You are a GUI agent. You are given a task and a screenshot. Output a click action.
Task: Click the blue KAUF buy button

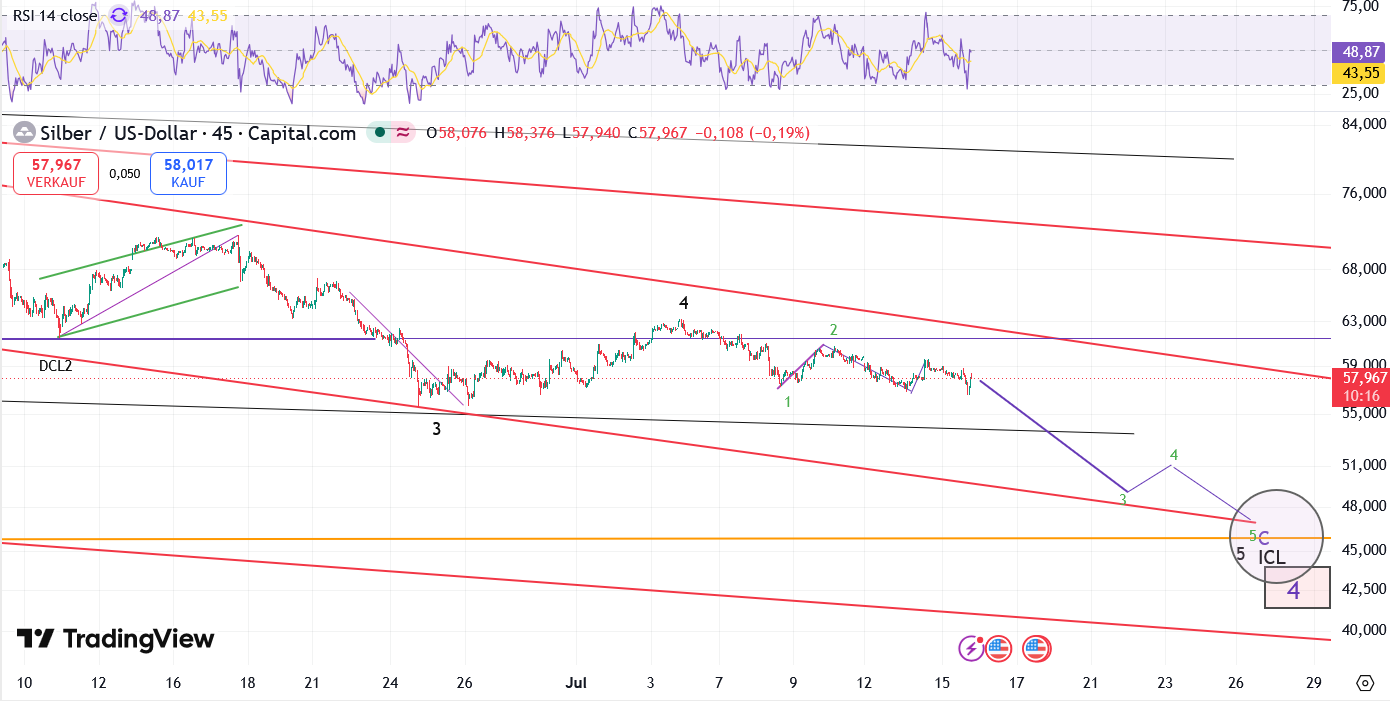click(188, 173)
